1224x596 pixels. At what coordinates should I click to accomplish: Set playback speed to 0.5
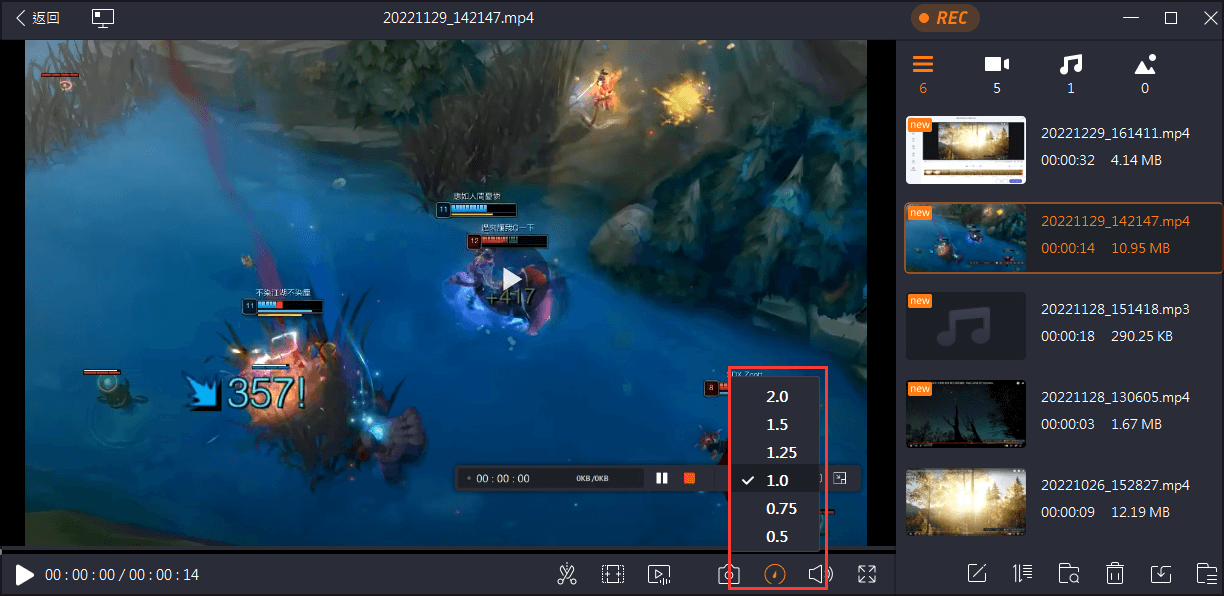777,536
